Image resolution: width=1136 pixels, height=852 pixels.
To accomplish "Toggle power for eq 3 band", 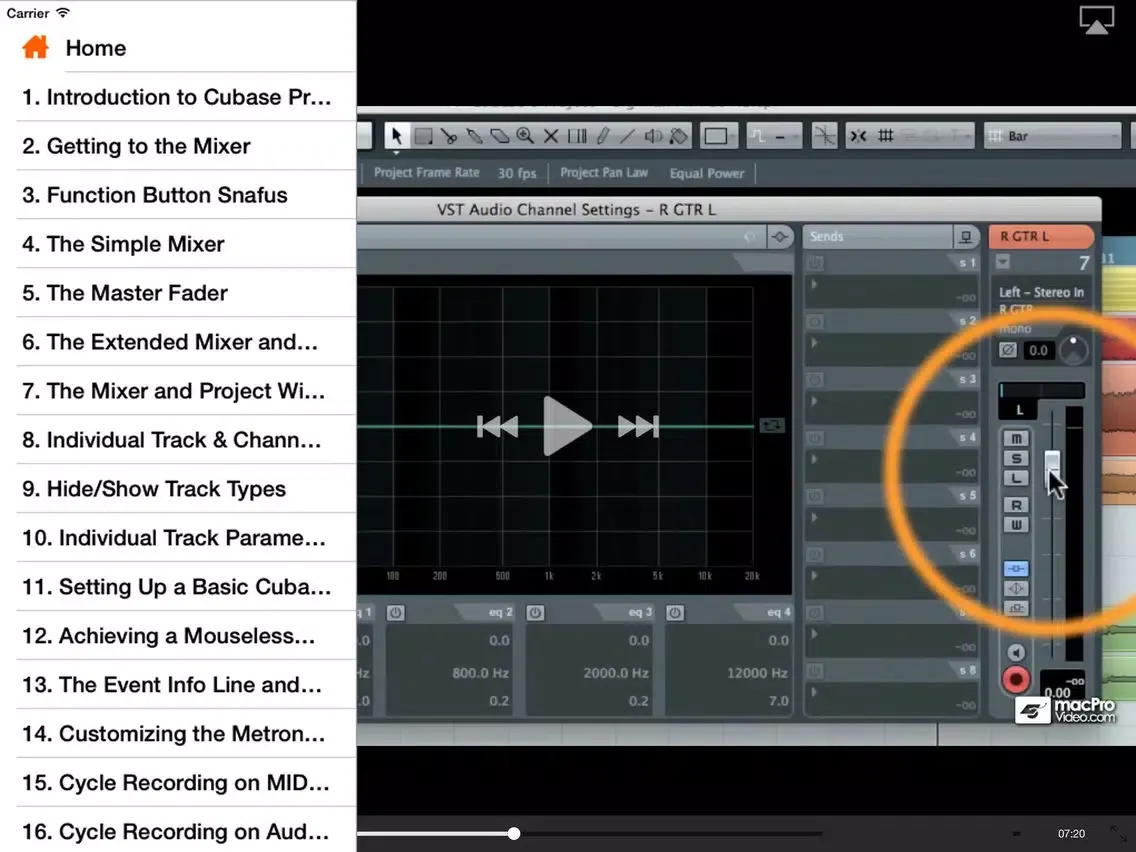I will [535, 613].
